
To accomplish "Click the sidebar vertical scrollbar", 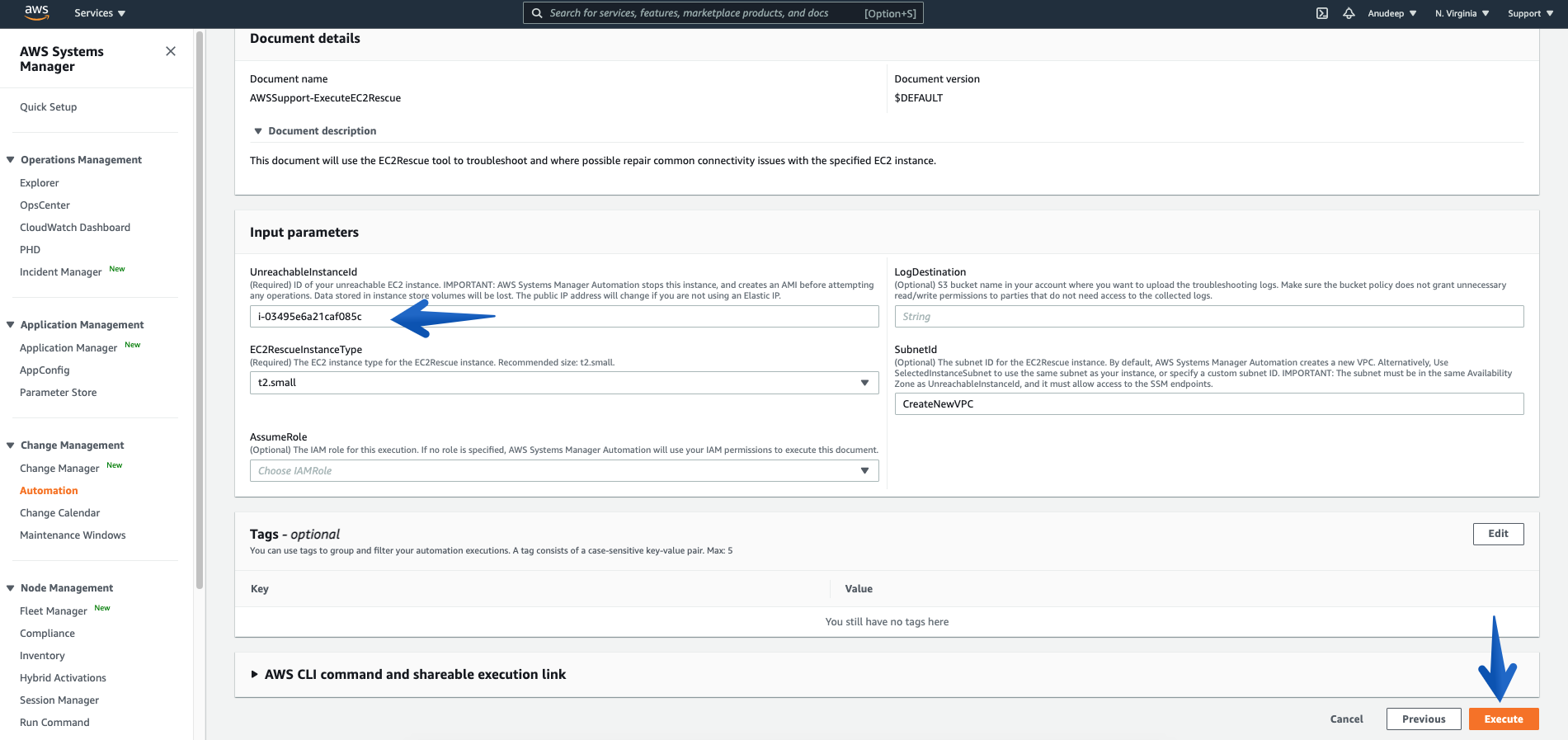I will tap(199, 309).
